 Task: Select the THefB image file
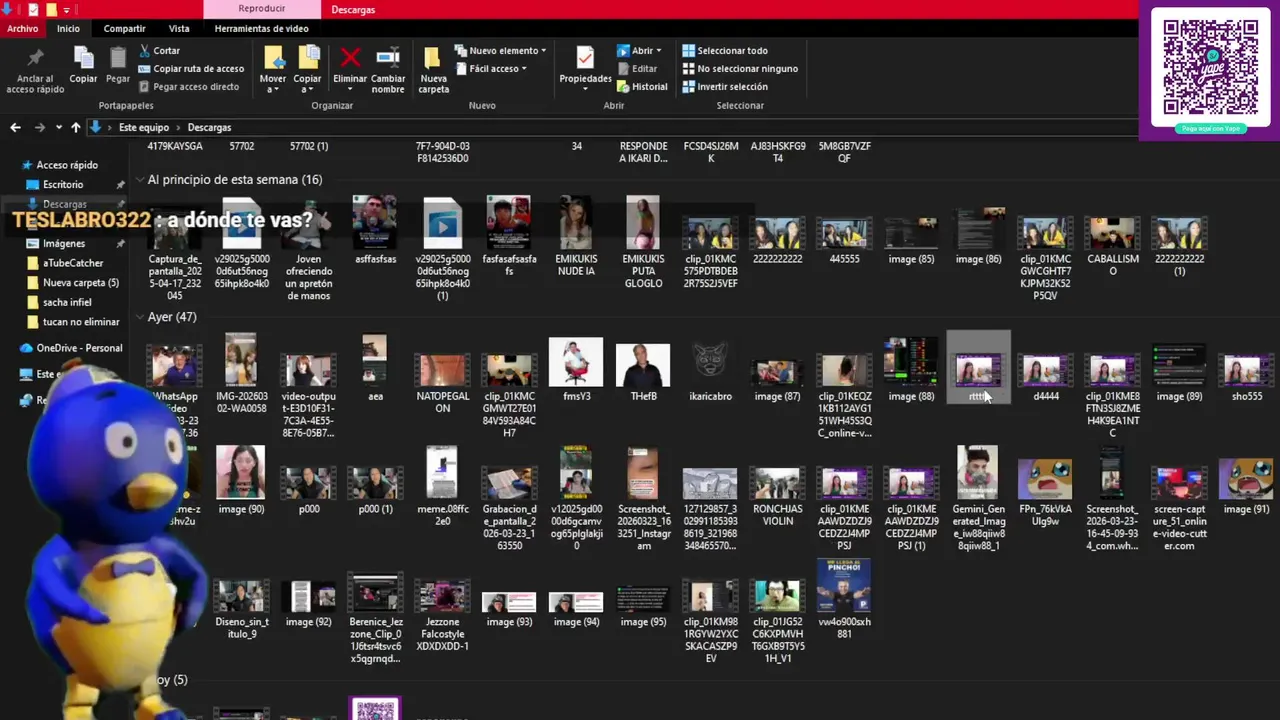(643, 370)
